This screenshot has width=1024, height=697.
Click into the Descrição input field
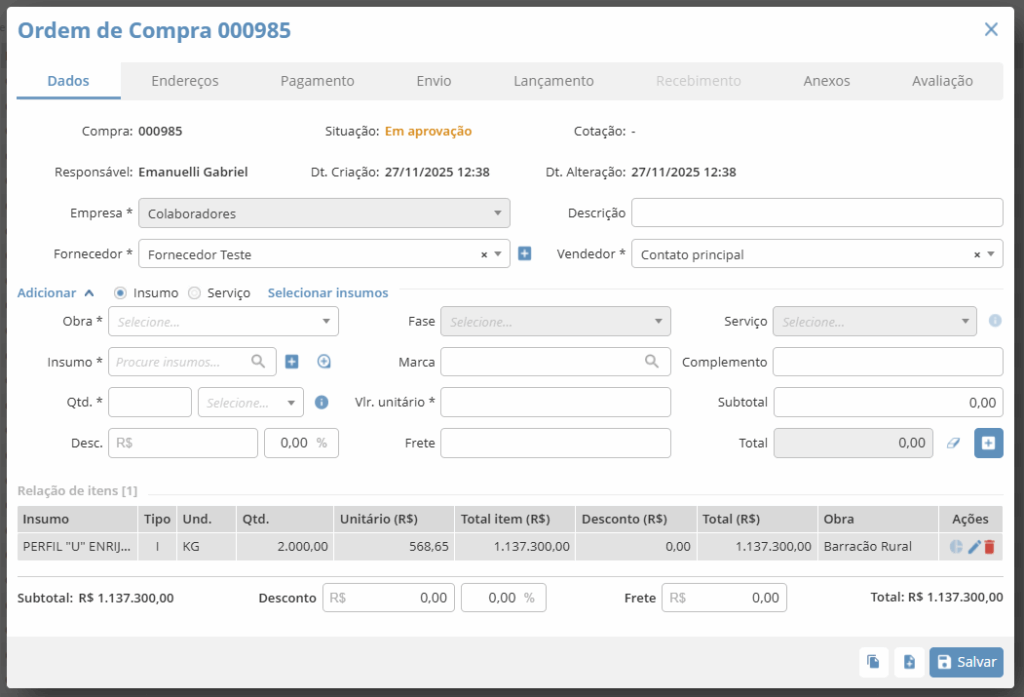[x=816, y=213]
